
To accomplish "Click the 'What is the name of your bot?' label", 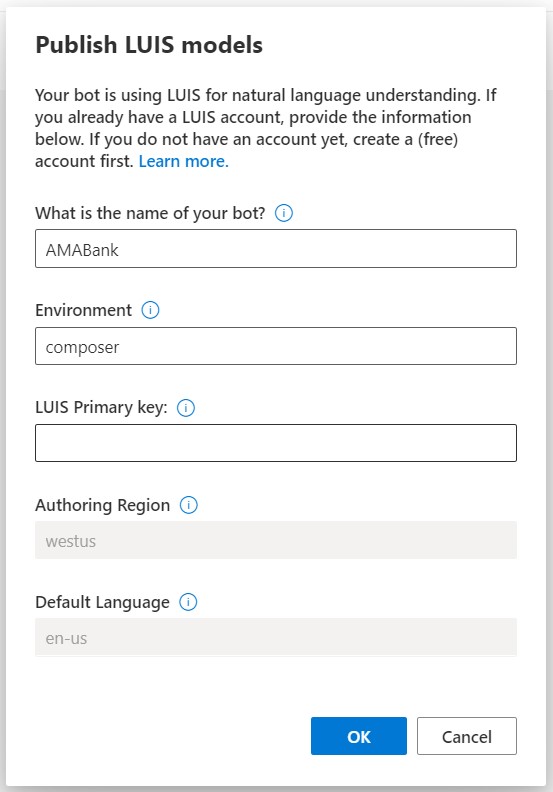I will click(x=150, y=213).
